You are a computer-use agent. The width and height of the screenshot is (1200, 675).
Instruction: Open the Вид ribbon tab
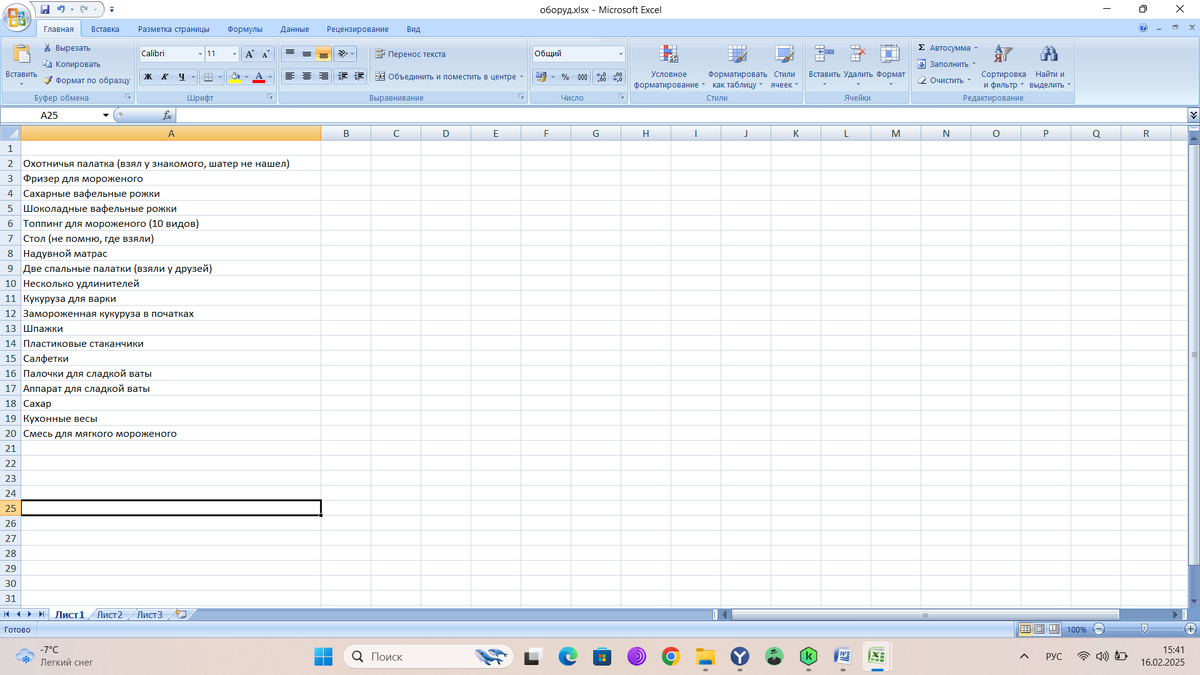tap(413, 29)
